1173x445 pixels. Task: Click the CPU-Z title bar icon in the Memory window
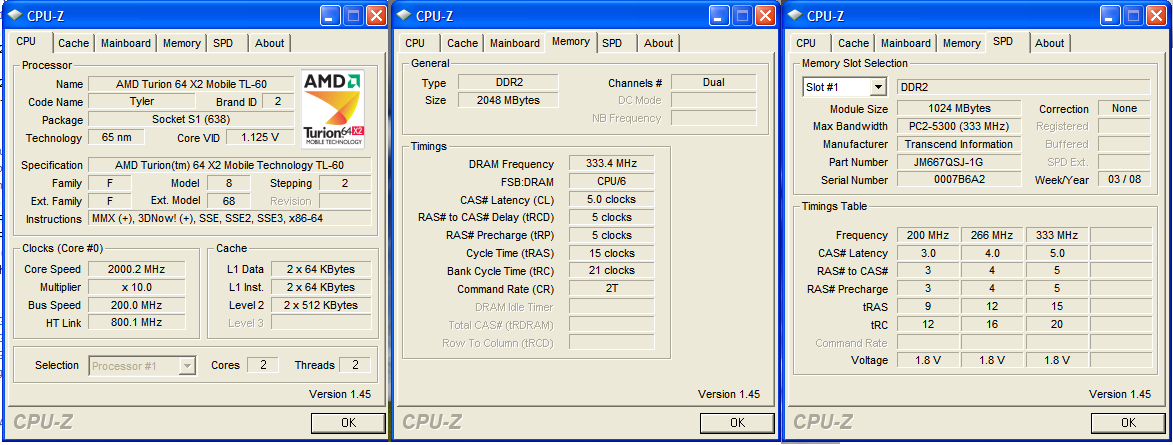click(404, 15)
